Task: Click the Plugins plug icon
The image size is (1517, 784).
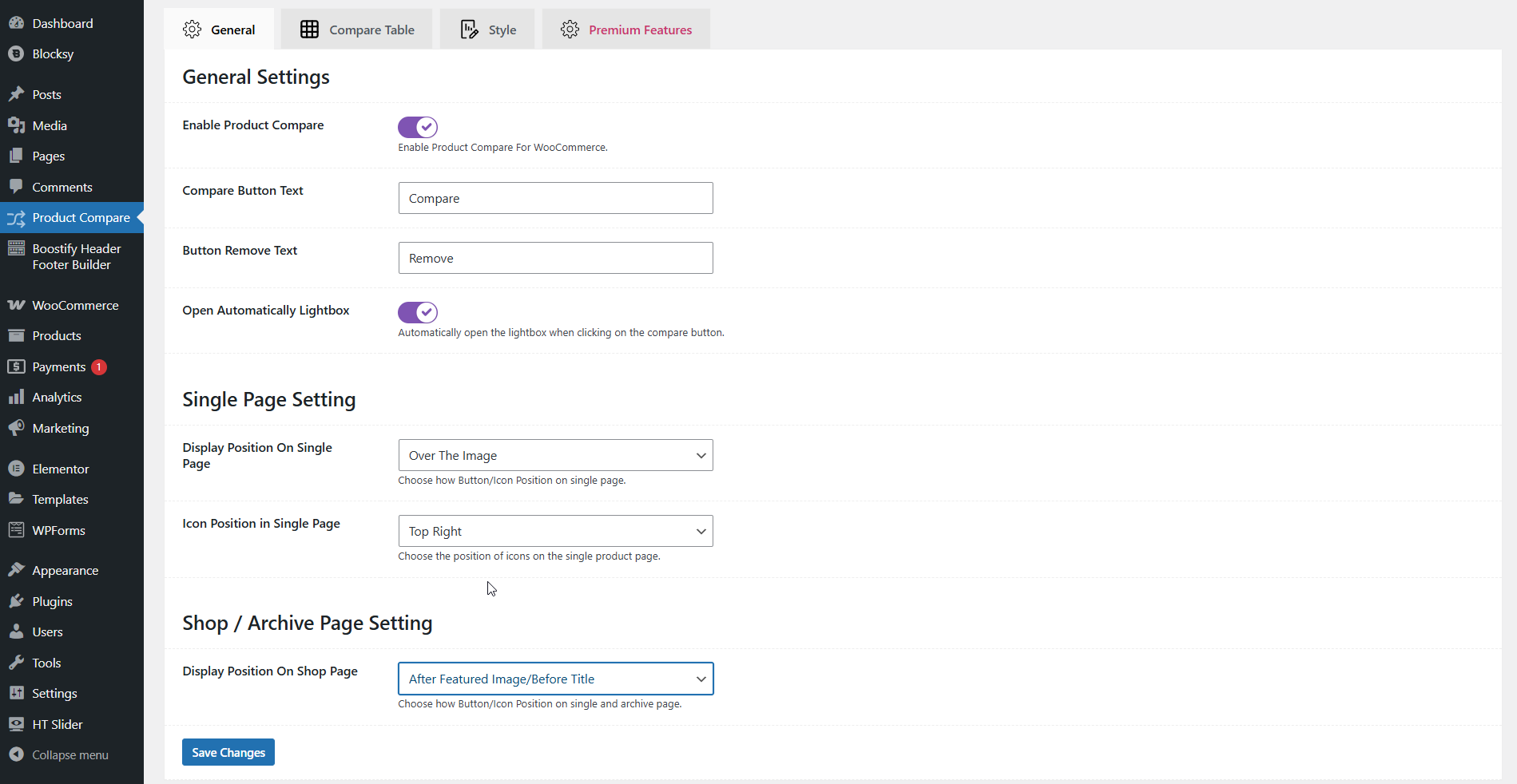Action: [16, 601]
